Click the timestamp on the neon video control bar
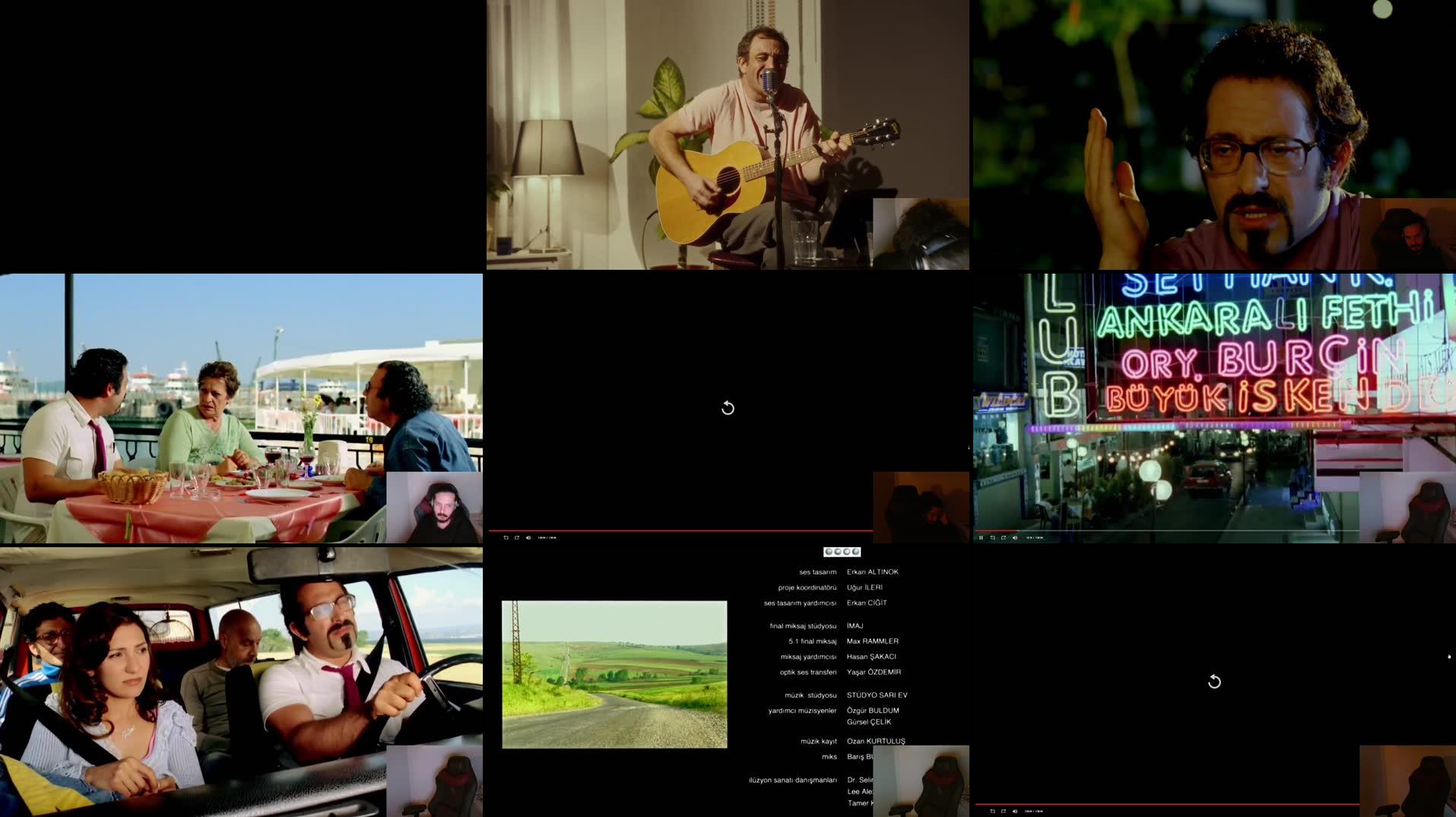Screen dimensions: 1456x817 pos(1034,537)
